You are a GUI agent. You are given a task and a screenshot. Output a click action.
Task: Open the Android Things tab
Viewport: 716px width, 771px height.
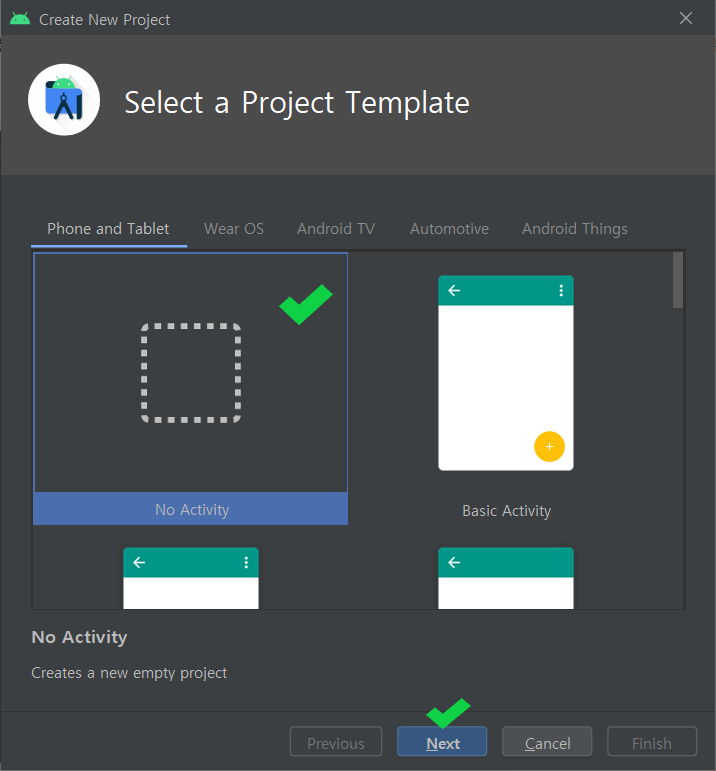click(x=574, y=229)
